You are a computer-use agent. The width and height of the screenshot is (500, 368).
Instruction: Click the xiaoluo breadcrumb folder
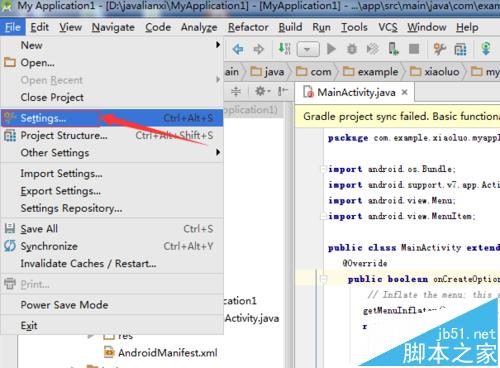(x=435, y=72)
